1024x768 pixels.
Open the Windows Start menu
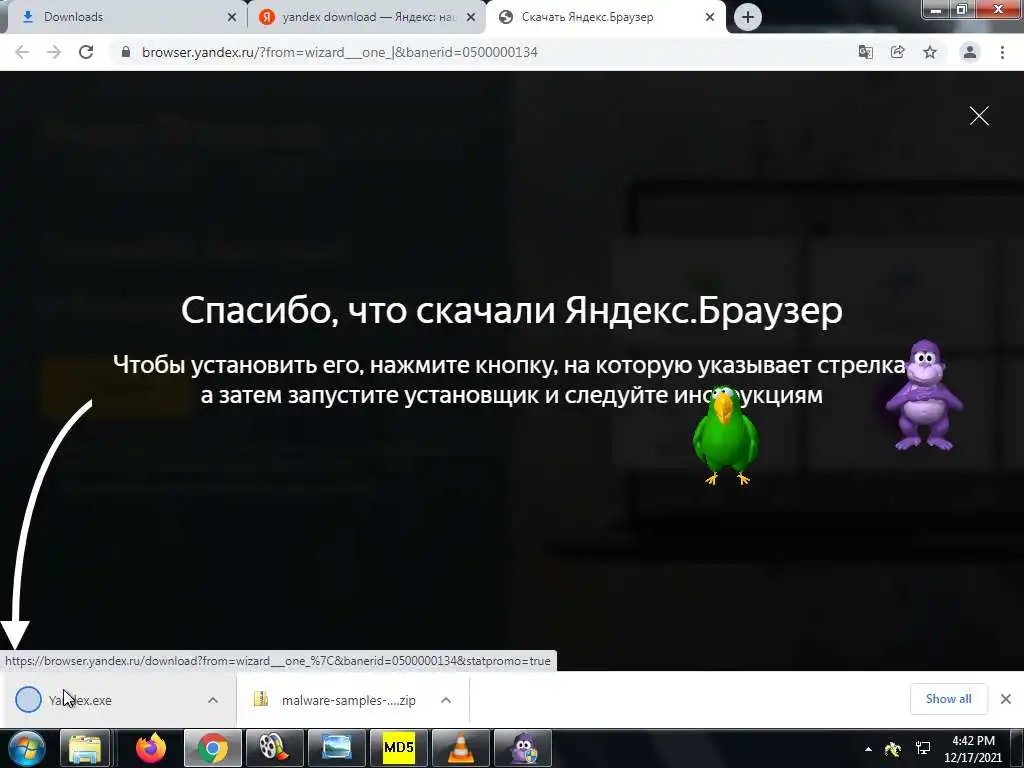click(x=25, y=748)
